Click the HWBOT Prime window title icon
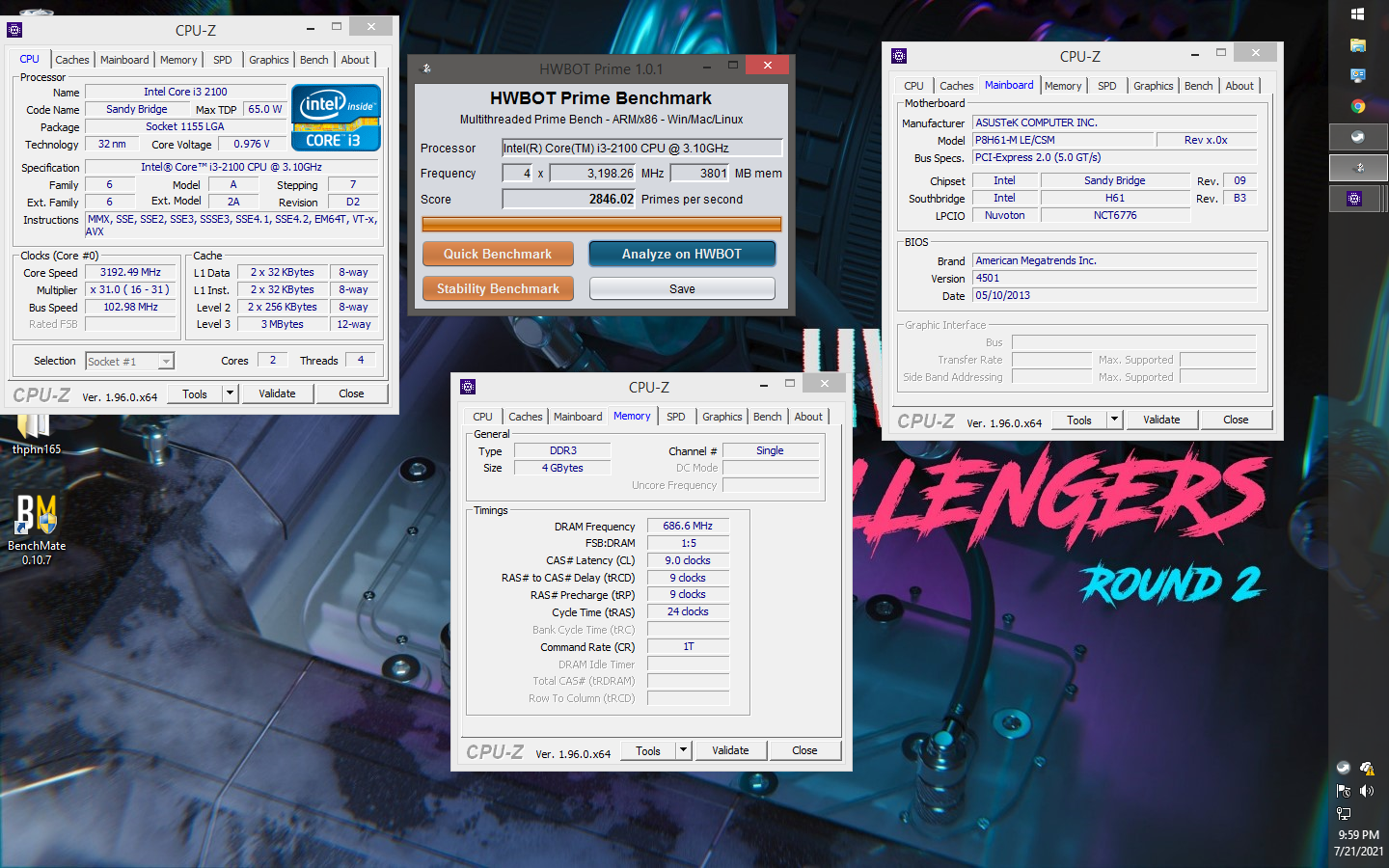Viewport: 1389px width, 868px height. 427,68
